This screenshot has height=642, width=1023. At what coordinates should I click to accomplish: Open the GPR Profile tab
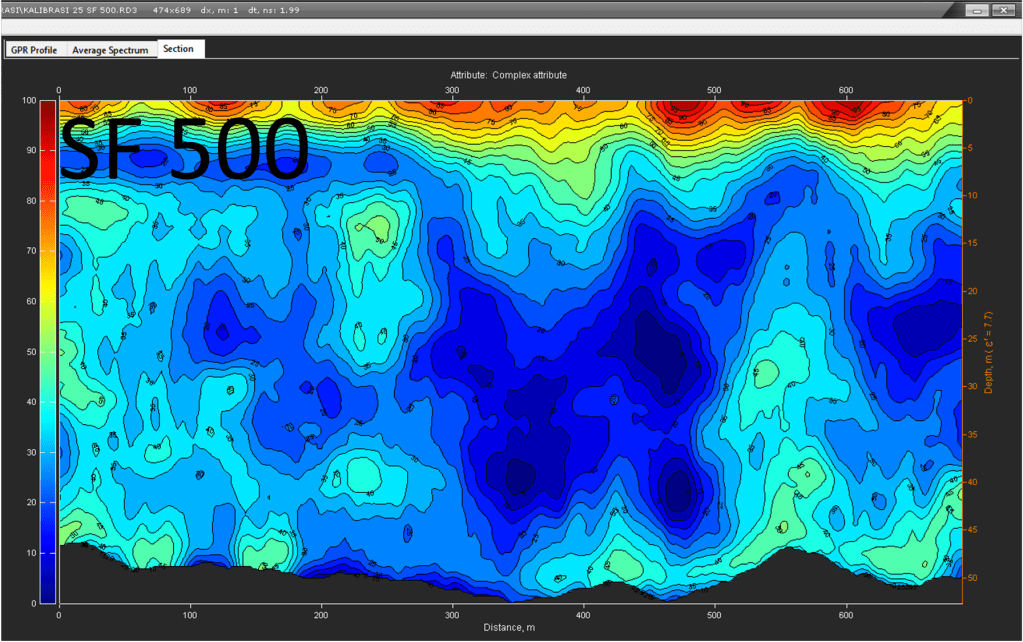point(35,50)
